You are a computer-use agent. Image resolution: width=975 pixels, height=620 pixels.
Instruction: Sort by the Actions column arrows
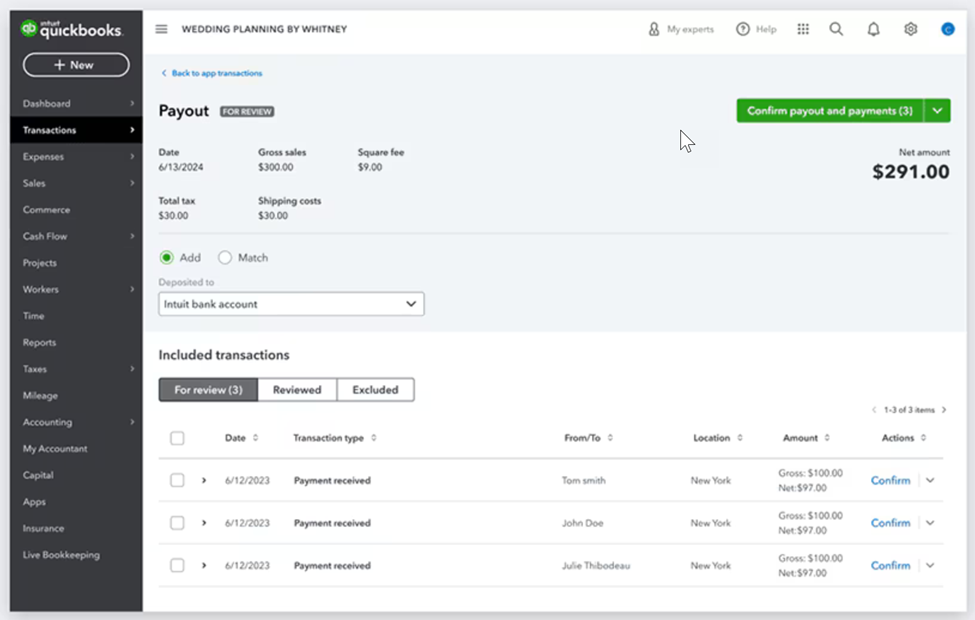pyautogui.click(x=923, y=438)
